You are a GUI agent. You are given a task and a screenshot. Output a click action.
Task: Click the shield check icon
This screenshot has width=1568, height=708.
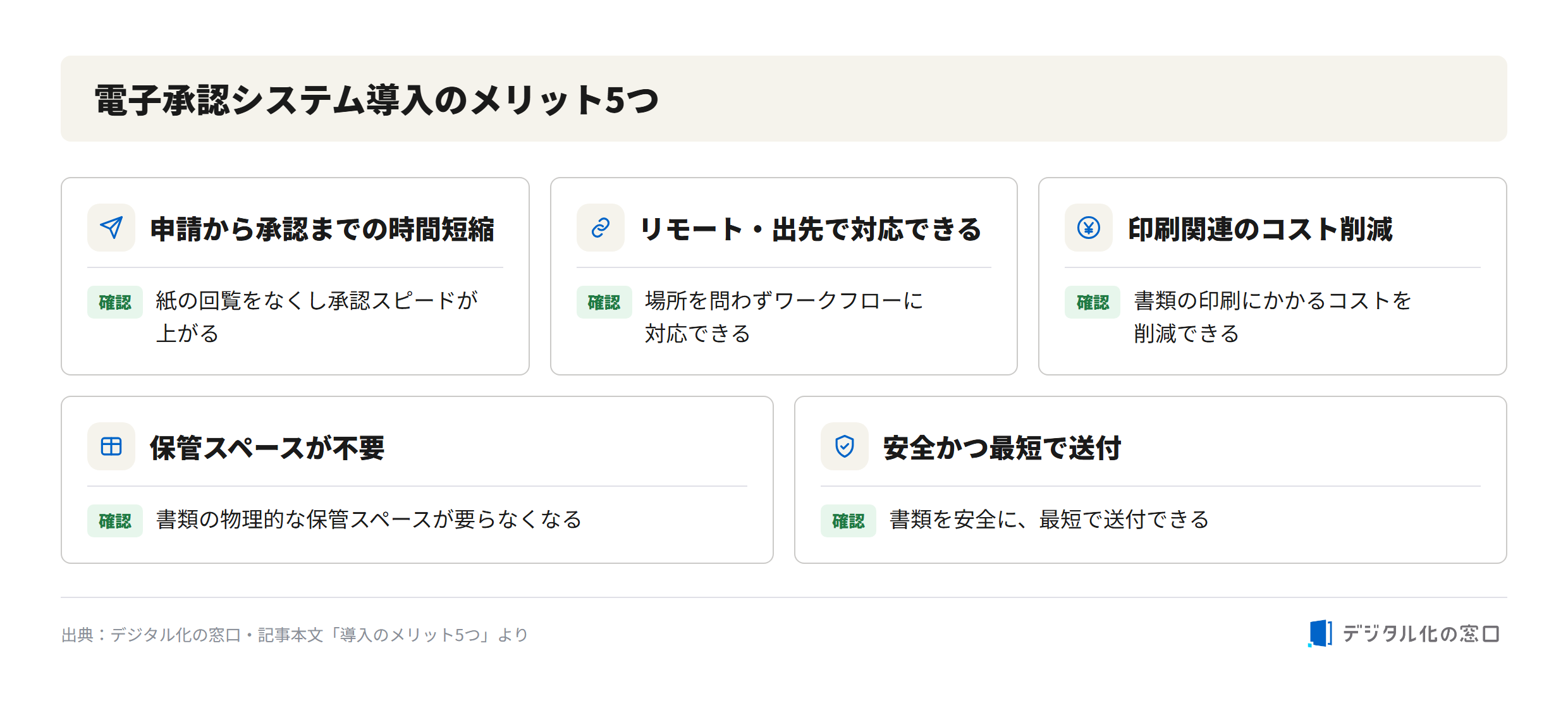845,446
